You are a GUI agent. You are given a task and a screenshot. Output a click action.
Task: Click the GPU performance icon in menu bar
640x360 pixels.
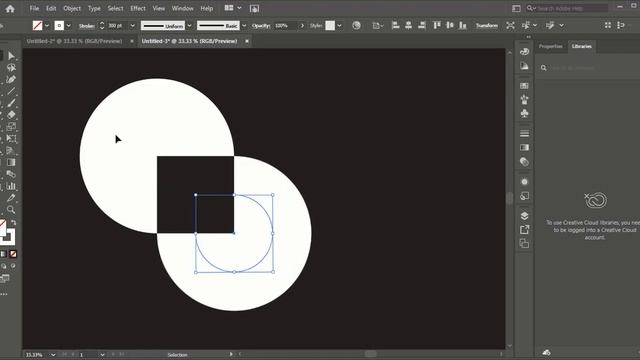coord(254,8)
